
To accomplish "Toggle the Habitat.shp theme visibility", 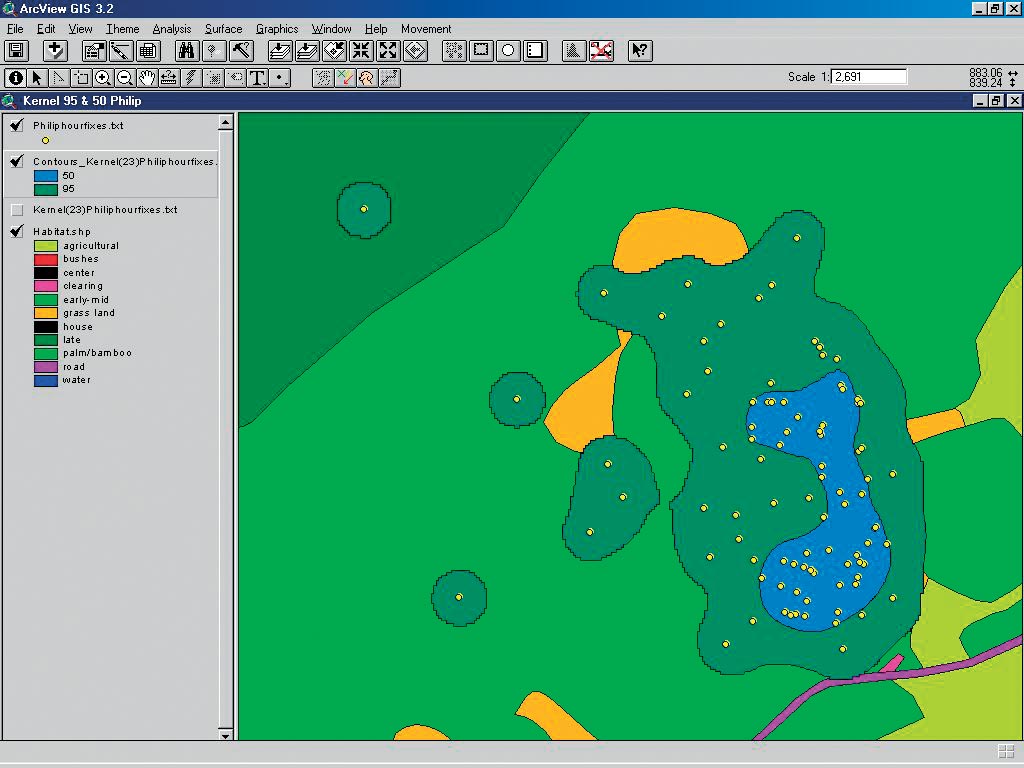I will click(x=17, y=232).
